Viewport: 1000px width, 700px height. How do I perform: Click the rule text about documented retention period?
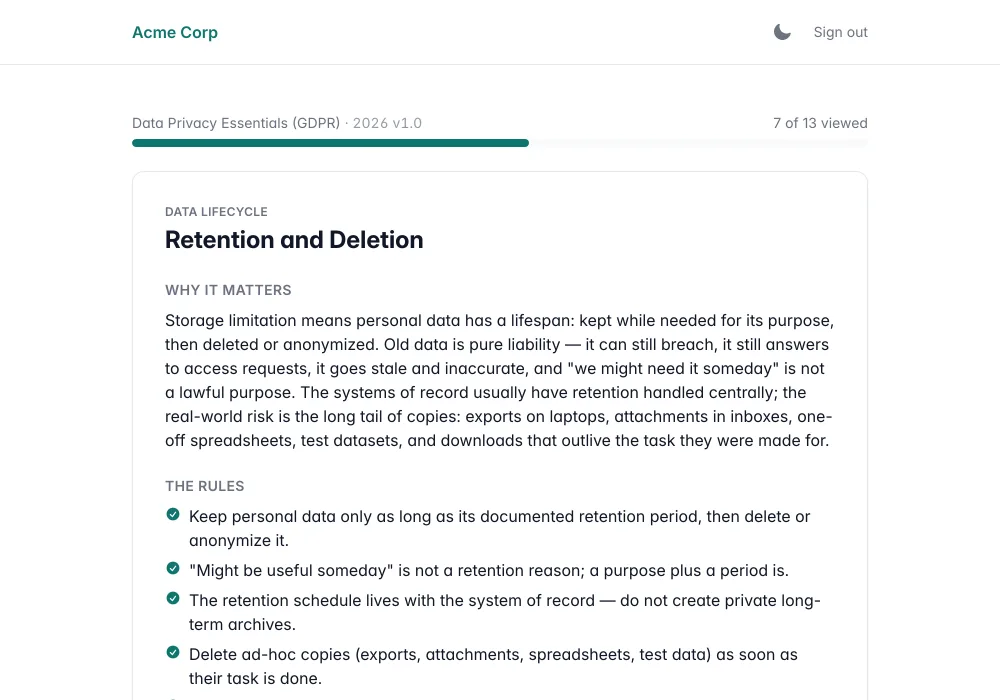click(499, 529)
